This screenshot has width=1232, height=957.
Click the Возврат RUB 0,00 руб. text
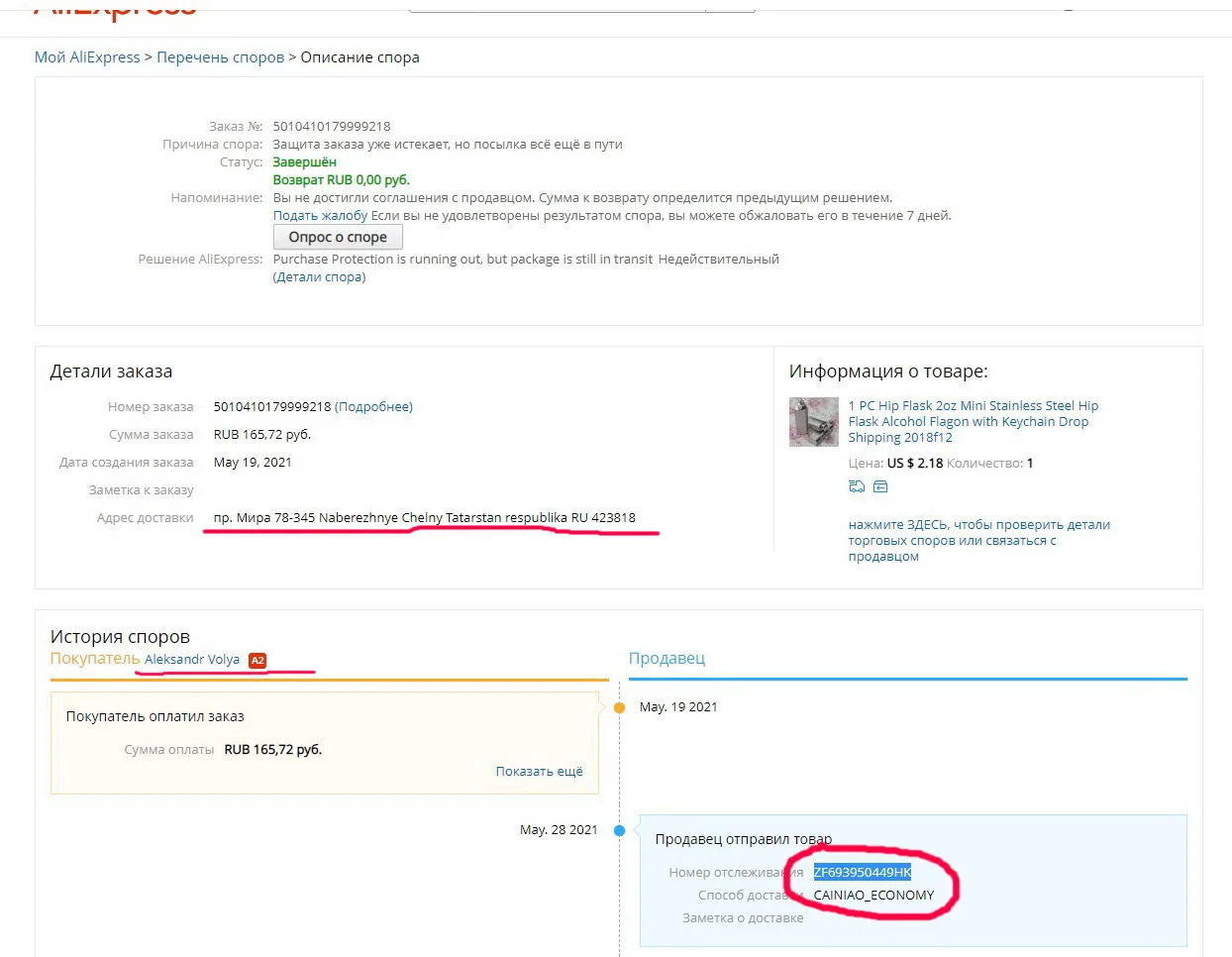point(342,180)
